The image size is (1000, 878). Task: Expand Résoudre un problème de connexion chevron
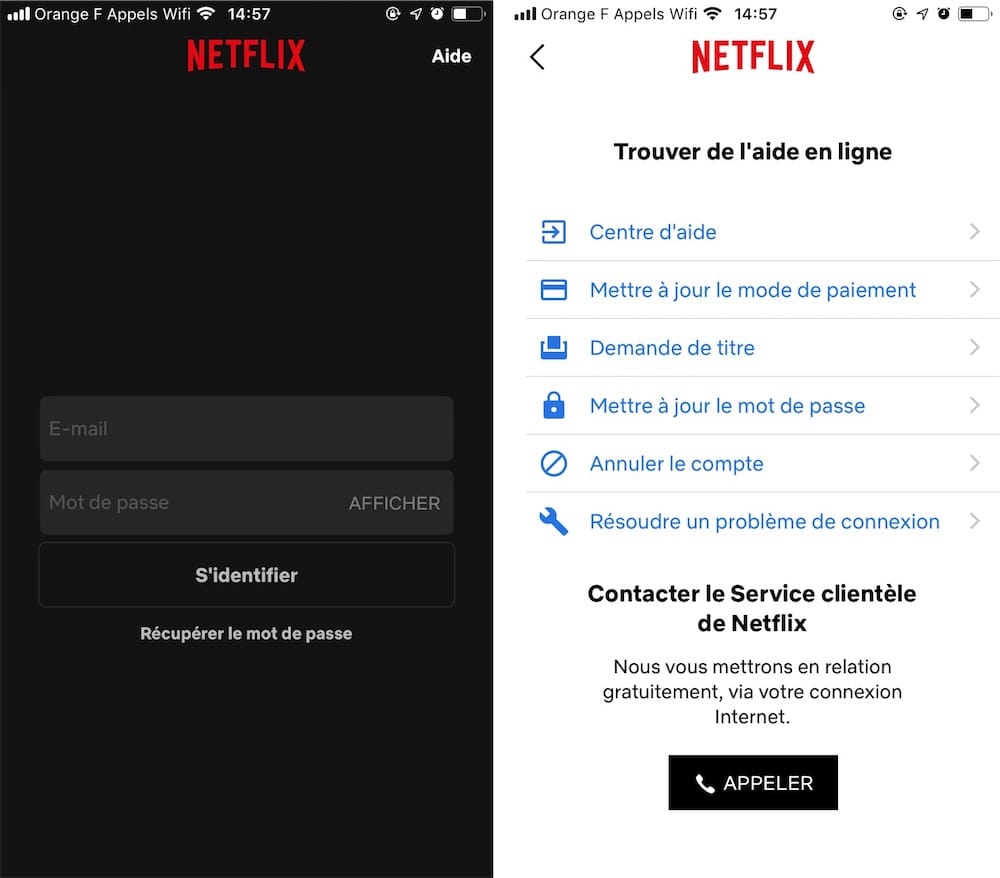(x=974, y=522)
